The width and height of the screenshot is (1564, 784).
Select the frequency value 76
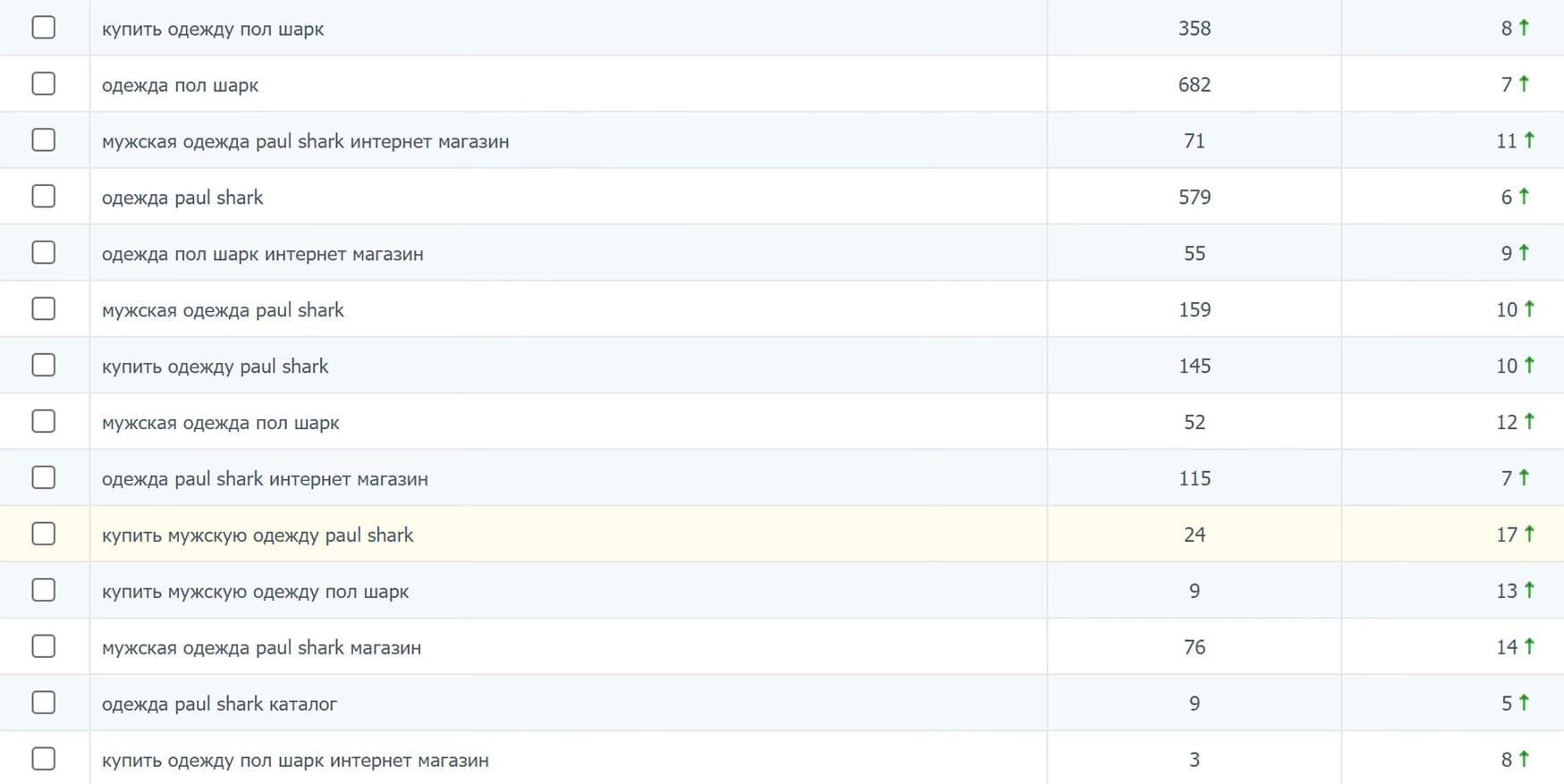tap(1194, 648)
